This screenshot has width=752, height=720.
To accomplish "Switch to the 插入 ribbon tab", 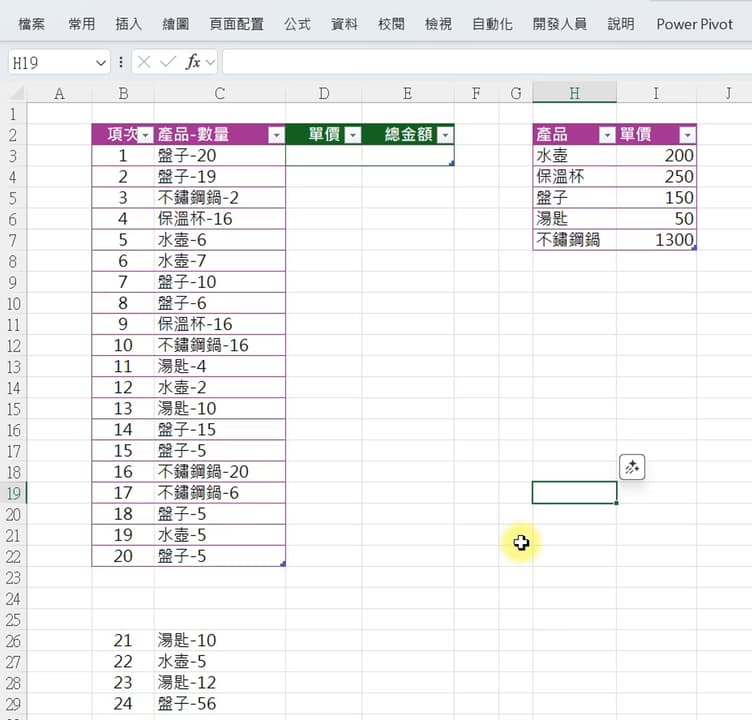I will click(x=128, y=24).
